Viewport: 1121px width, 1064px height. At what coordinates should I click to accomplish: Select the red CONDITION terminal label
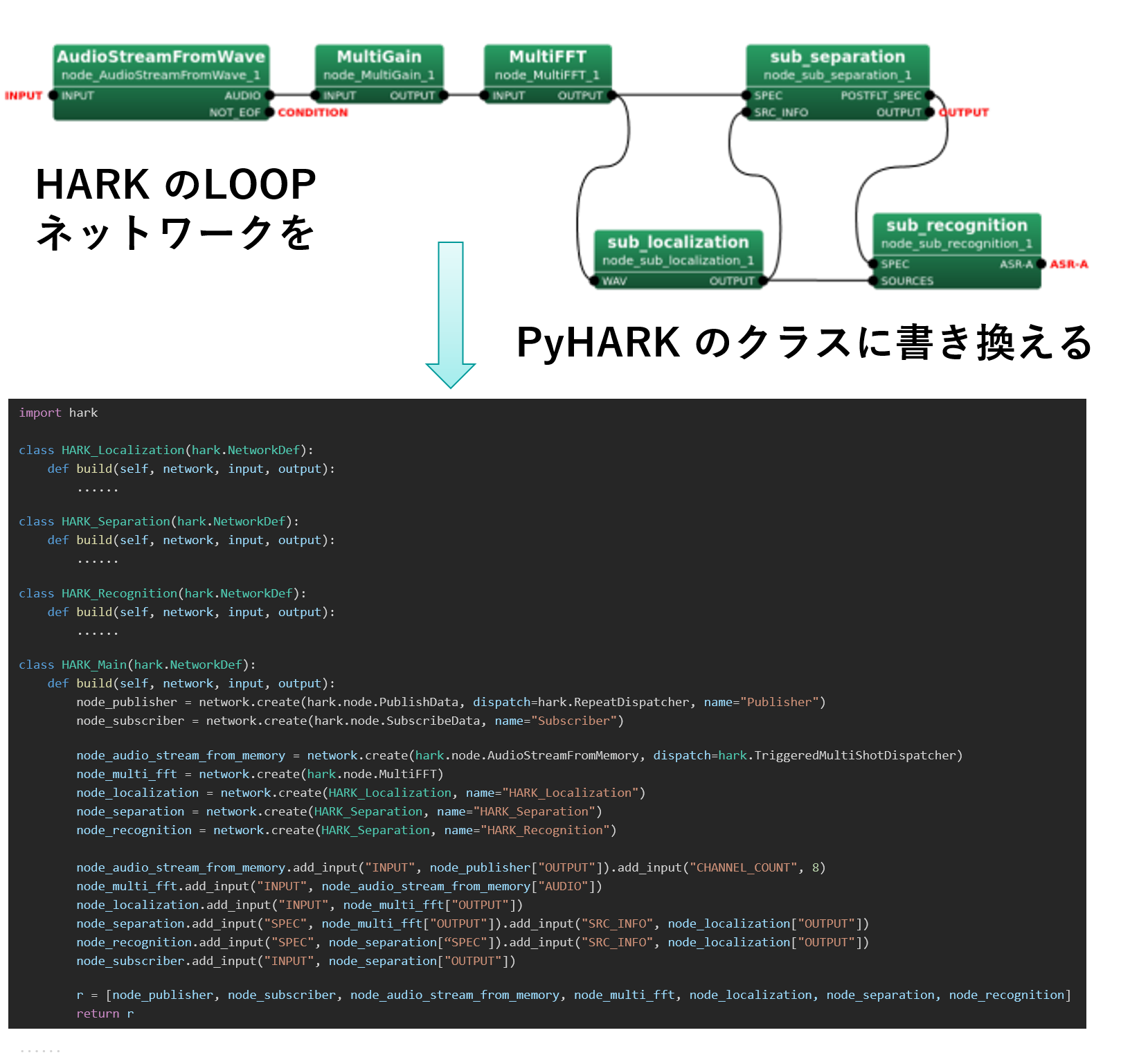[313, 113]
